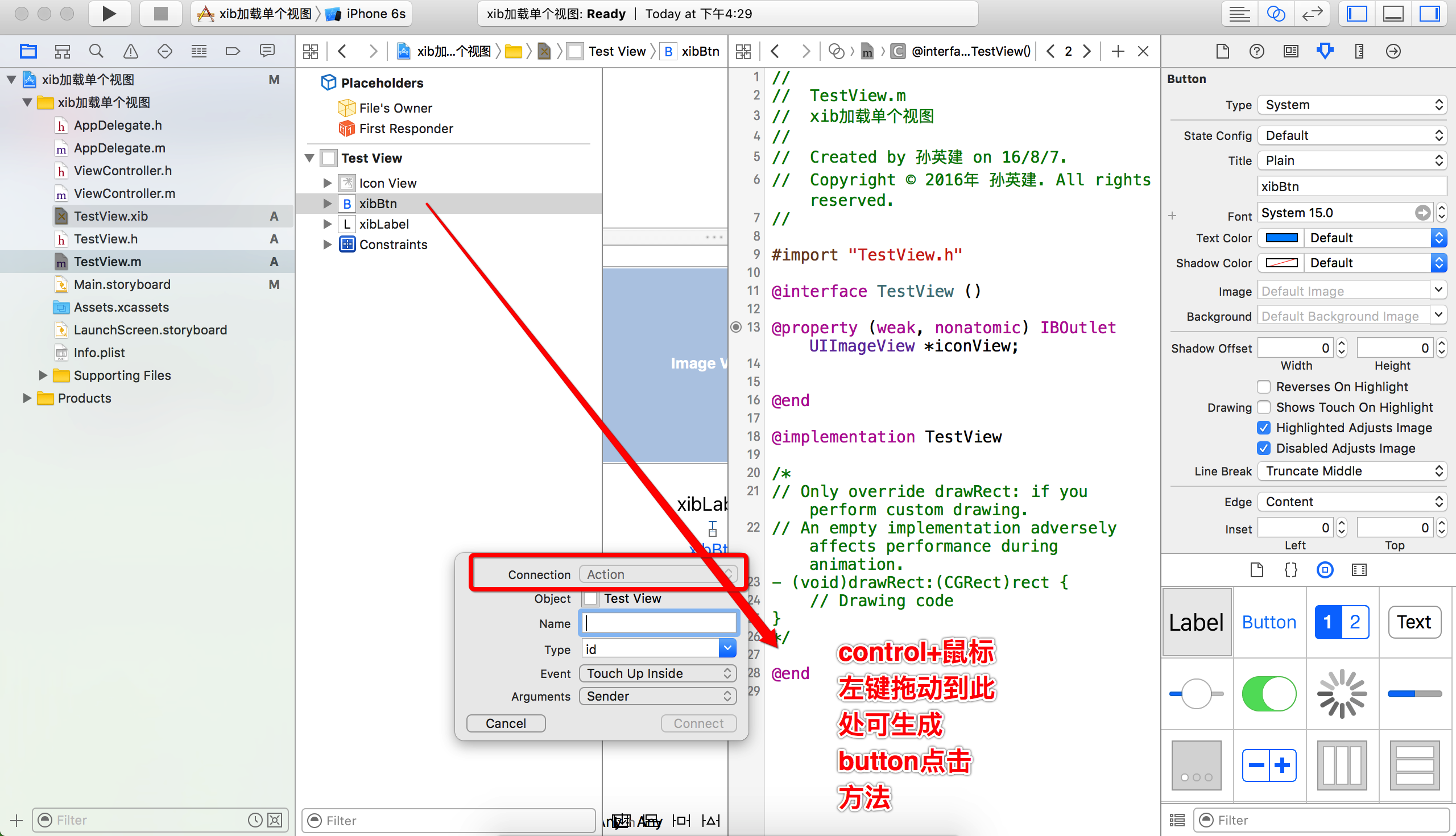Click the Add new file icon in navigator
The image size is (1456, 836).
pyautogui.click(x=14, y=819)
